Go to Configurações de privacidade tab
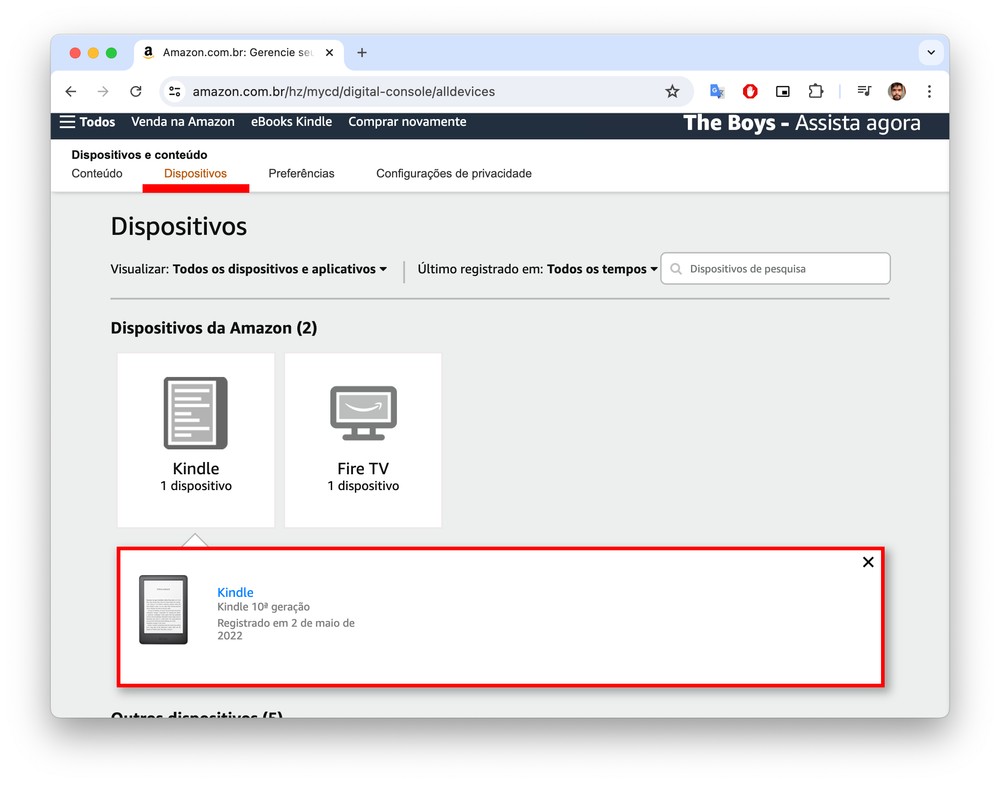1000x785 pixels. tap(454, 173)
